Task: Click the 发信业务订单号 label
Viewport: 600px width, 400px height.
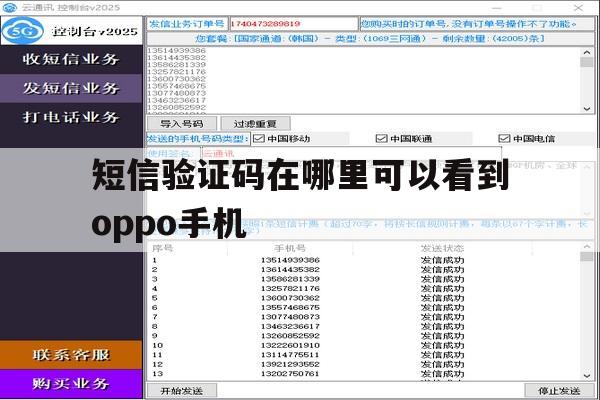Action: [x=187, y=24]
